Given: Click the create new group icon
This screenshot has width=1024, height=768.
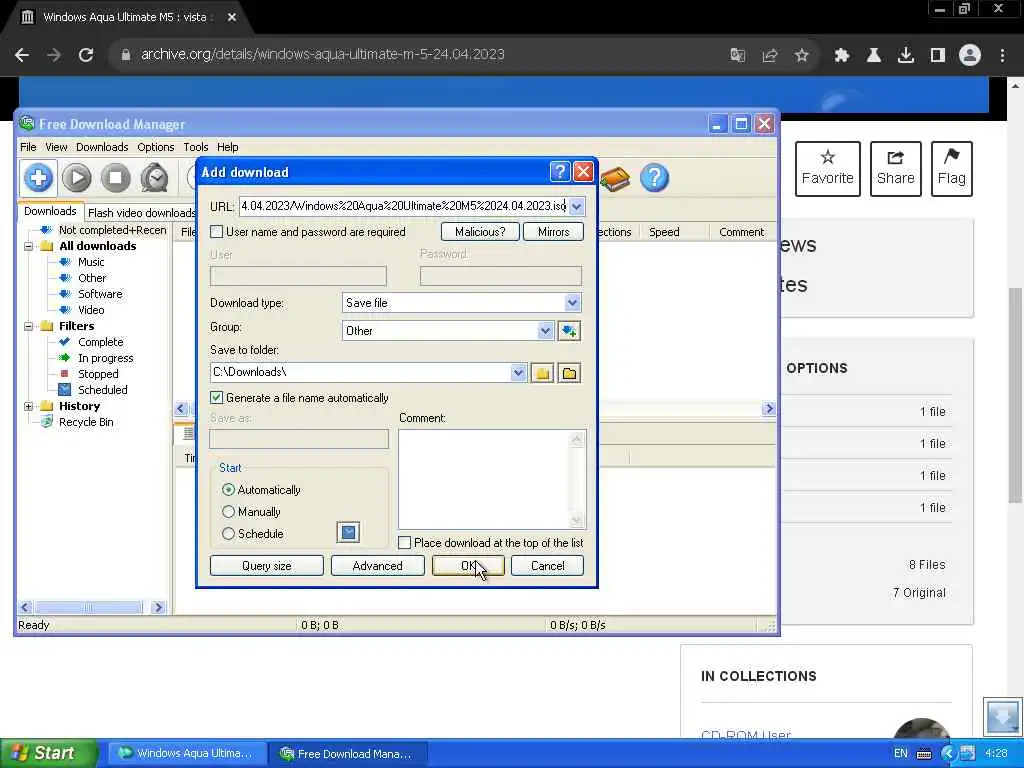Looking at the screenshot, I should point(569,331).
